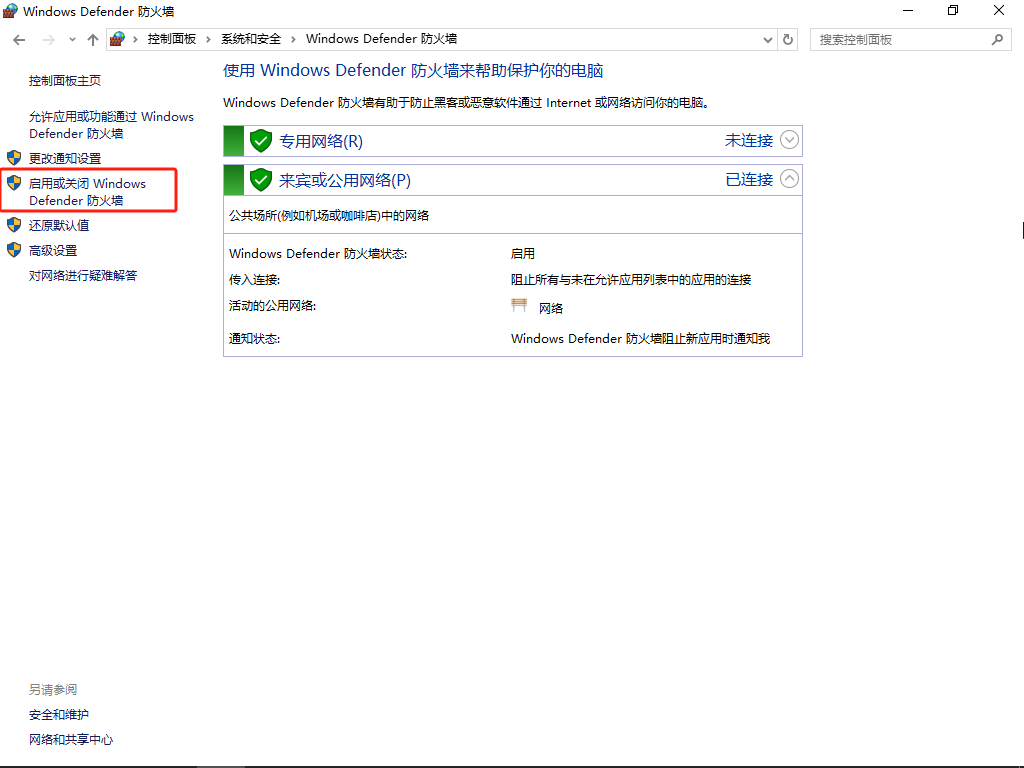Image resolution: width=1024 pixels, height=768 pixels.
Task: Click the shield icon beside 更改通知设置
Action: coord(14,157)
